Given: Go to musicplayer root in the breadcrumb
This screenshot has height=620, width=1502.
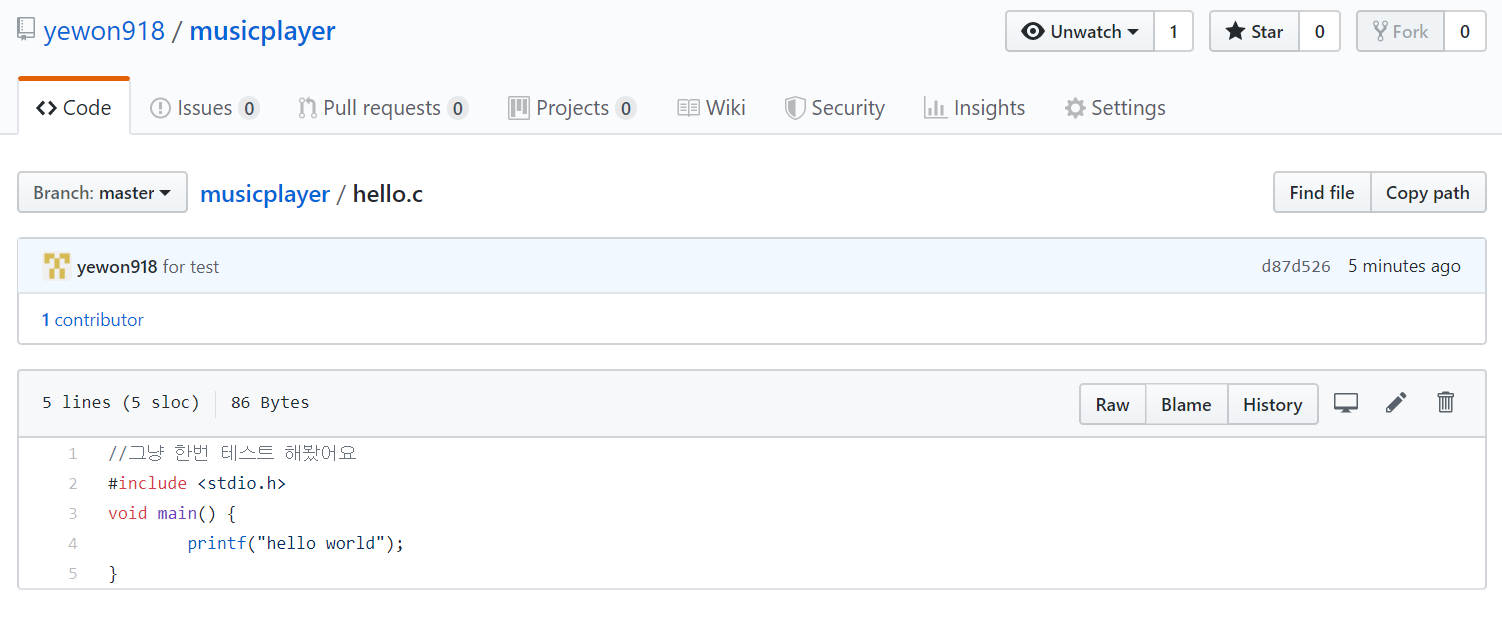Looking at the screenshot, I should [265, 193].
